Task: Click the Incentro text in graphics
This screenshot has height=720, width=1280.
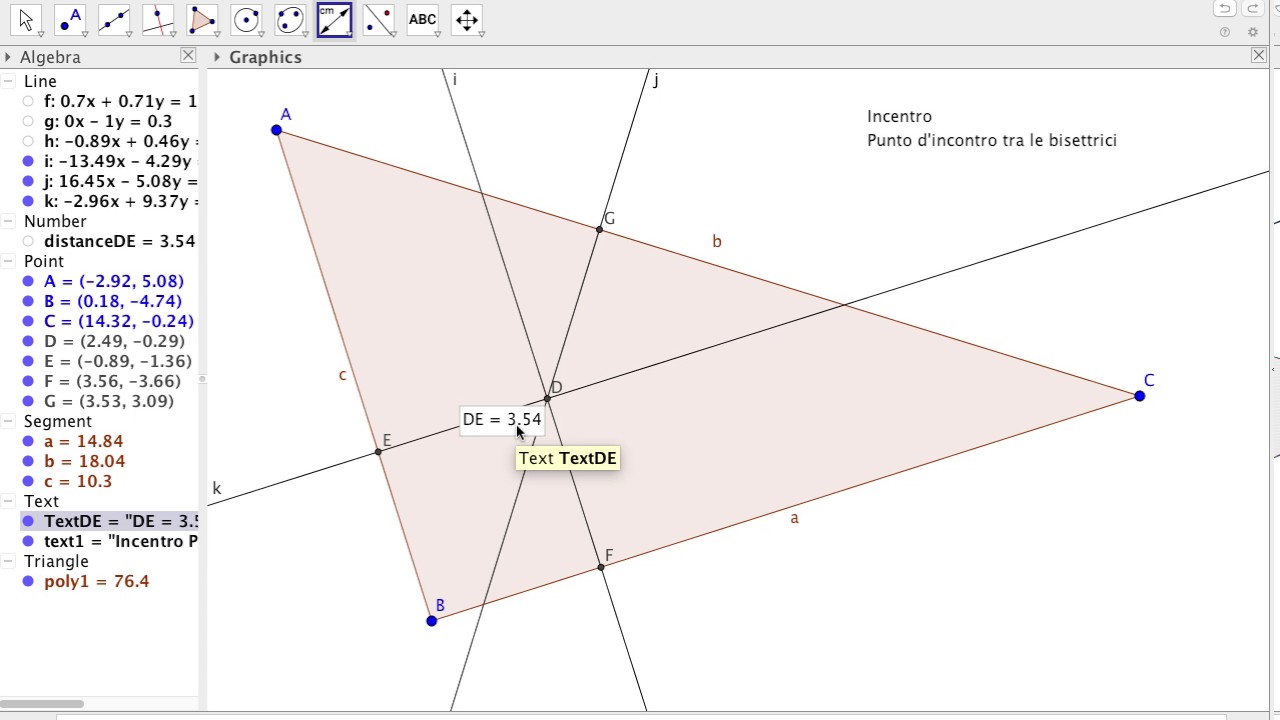Action: point(899,116)
